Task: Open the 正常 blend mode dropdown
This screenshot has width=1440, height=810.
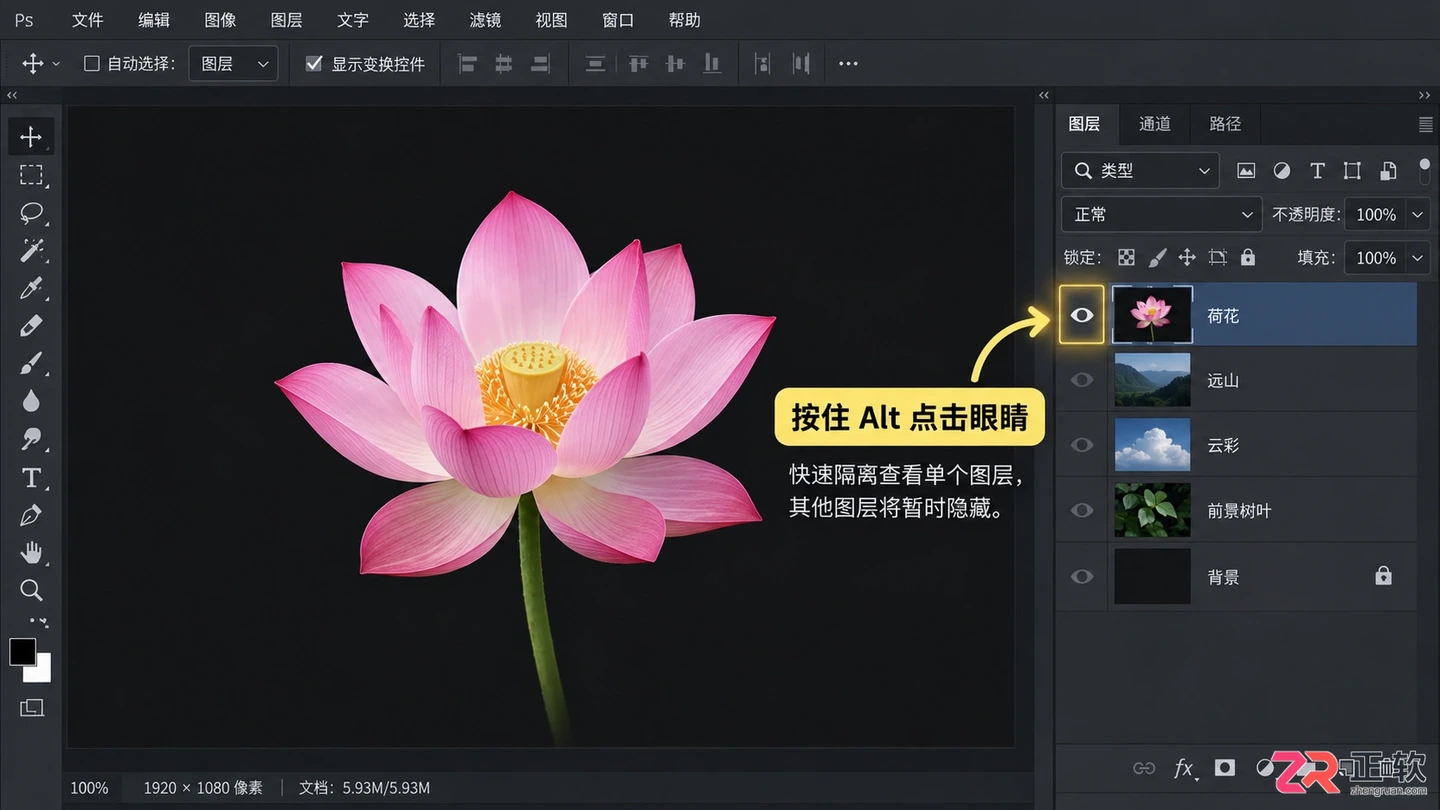Action: point(1162,214)
